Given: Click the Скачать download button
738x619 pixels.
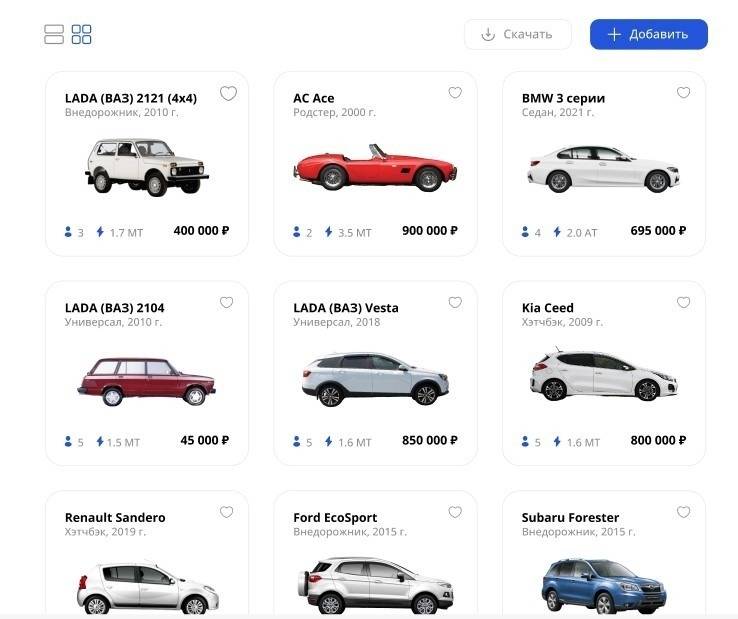Looking at the screenshot, I should (517, 34).
